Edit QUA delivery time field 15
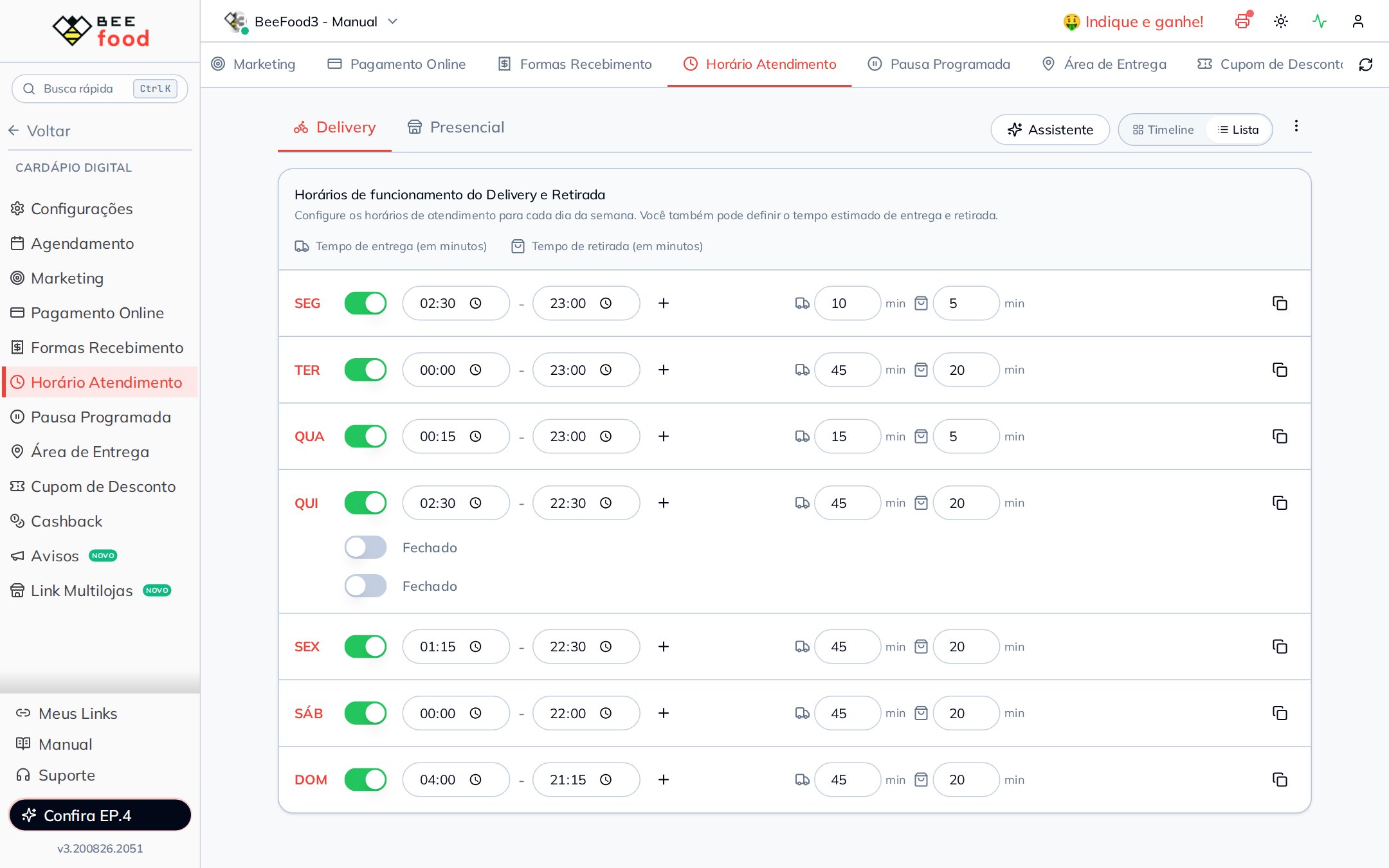This screenshot has width=1389, height=868. [x=848, y=437]
